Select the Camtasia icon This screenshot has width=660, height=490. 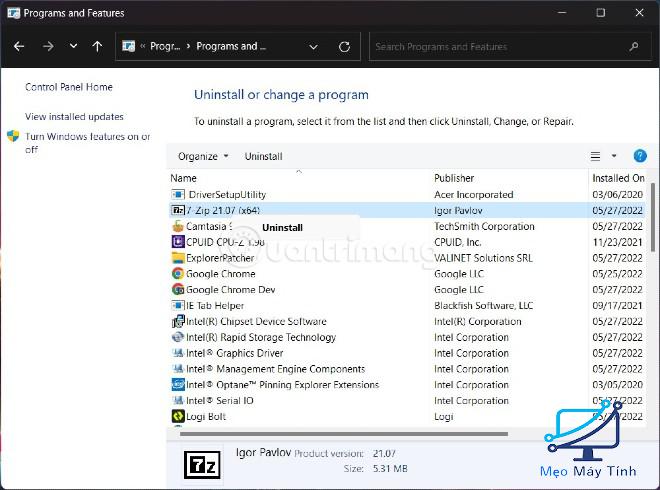pyautogui.click(x=178, y=226)
